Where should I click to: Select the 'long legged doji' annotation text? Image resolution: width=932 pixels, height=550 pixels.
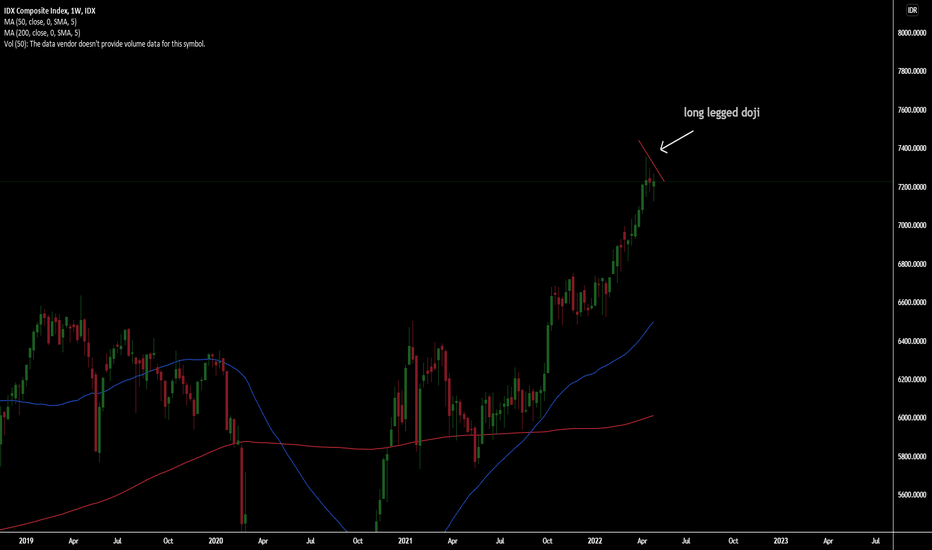(722, 112)
